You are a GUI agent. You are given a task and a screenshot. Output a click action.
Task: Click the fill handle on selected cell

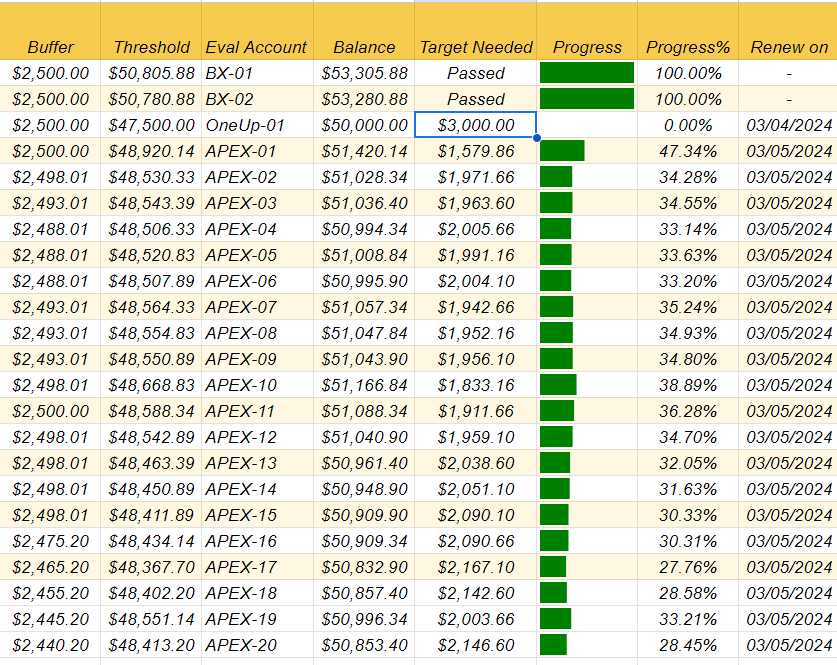(536, 138)
